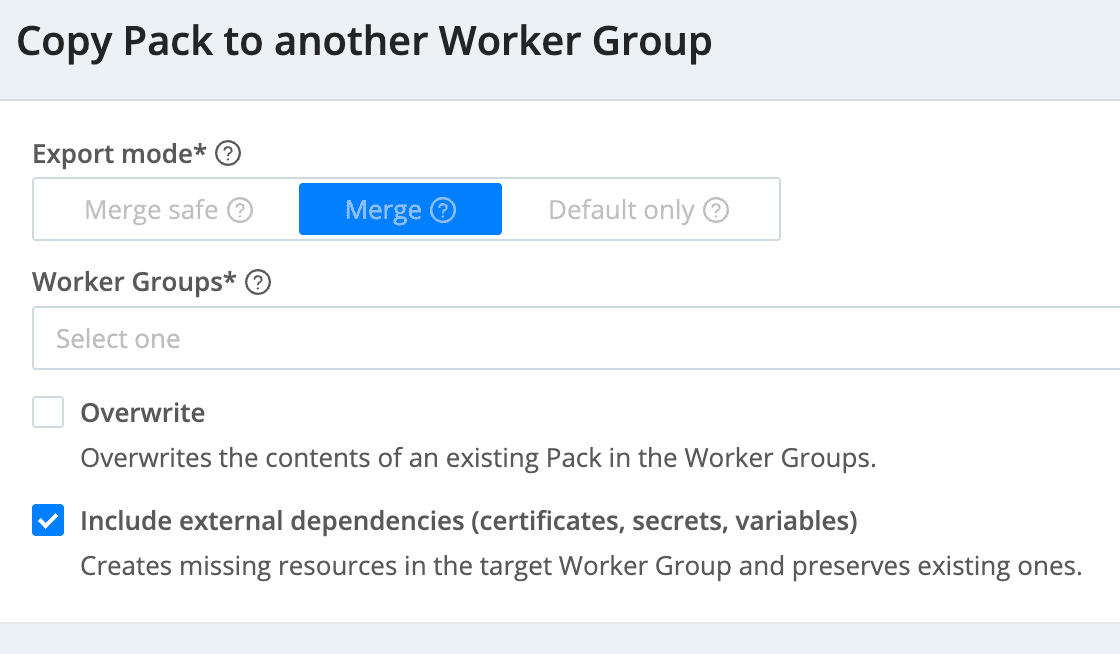Click the question mark inside the Merge button
Image resolution: width=1120 pixels, height=654 pixels.
point(443,210)
